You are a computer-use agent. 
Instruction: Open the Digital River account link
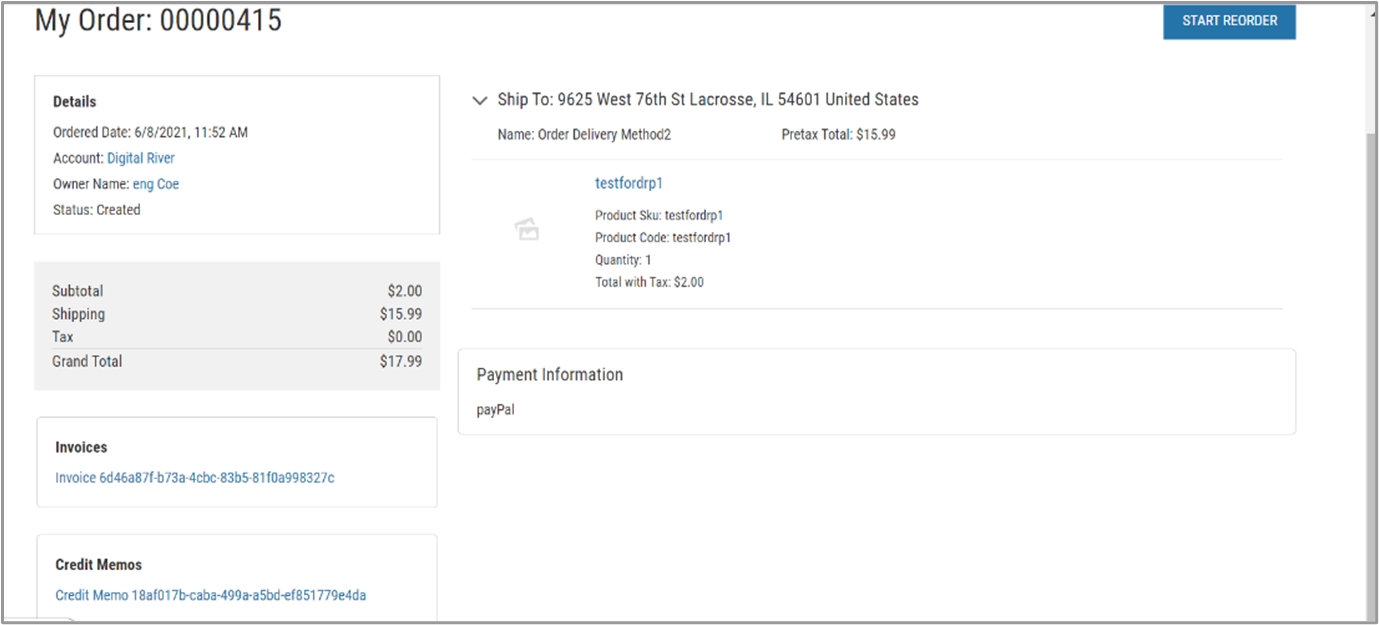tap(141, 158)
